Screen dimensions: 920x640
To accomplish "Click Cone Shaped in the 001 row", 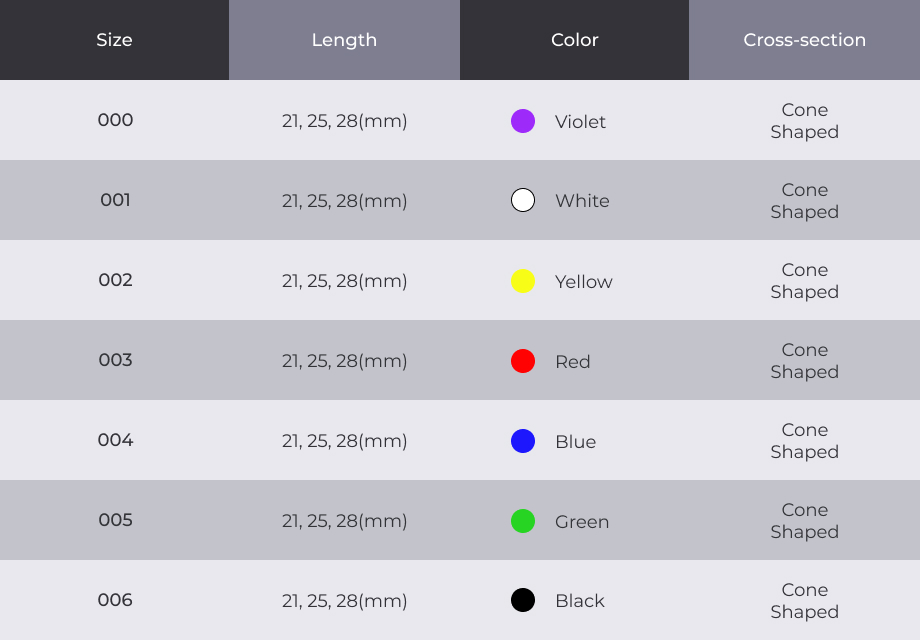I will [804, 201].
